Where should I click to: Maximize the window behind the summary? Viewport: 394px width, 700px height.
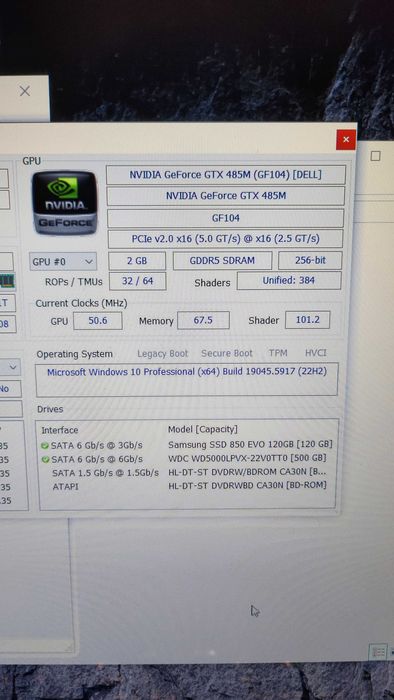(376, 156)
